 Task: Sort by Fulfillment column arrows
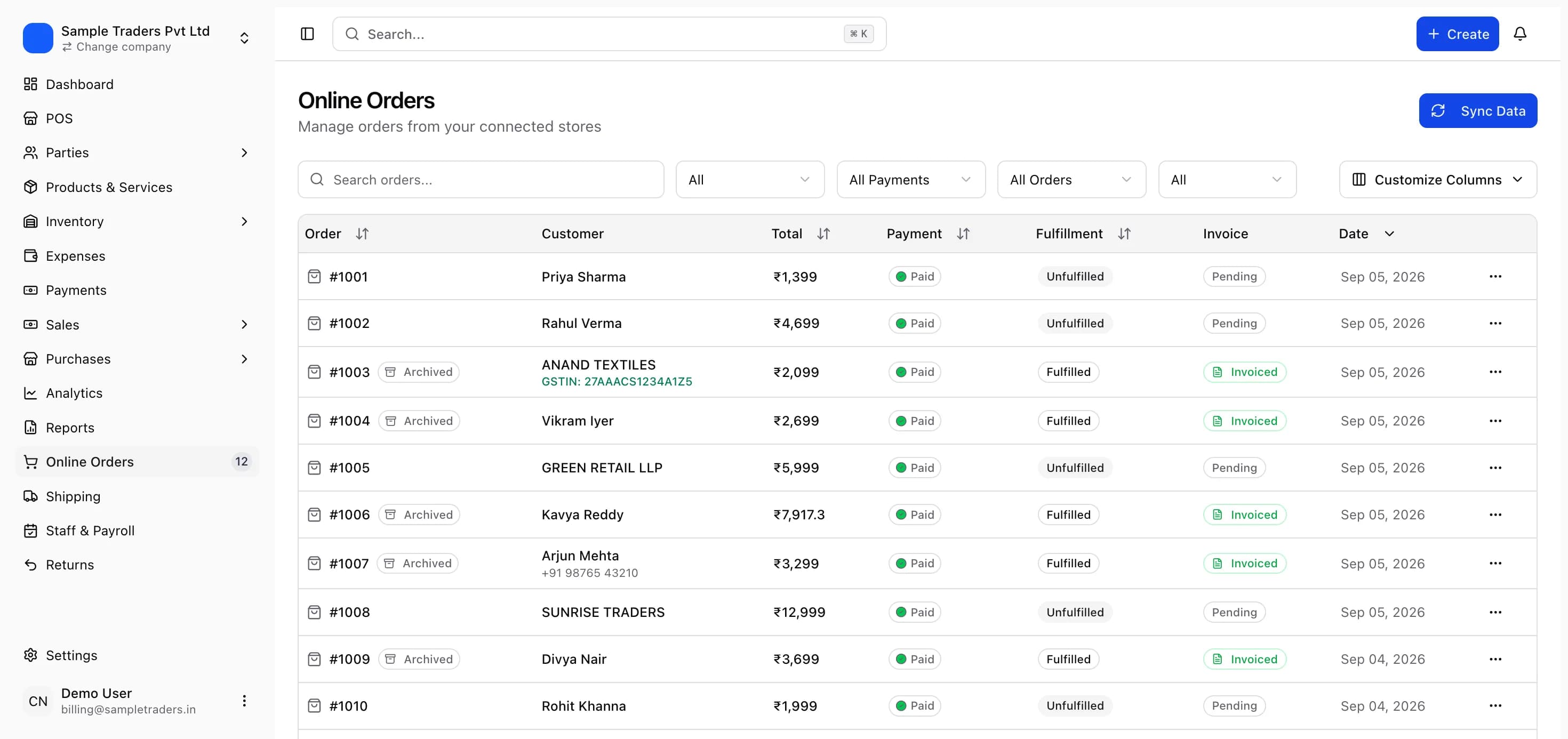(1124, 234)
